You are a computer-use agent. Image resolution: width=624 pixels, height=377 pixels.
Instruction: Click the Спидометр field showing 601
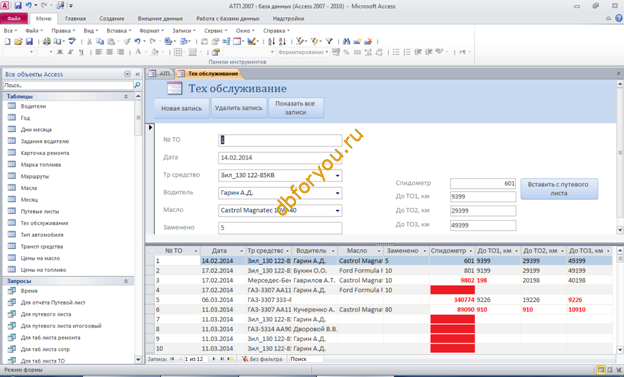pos(483,184)
